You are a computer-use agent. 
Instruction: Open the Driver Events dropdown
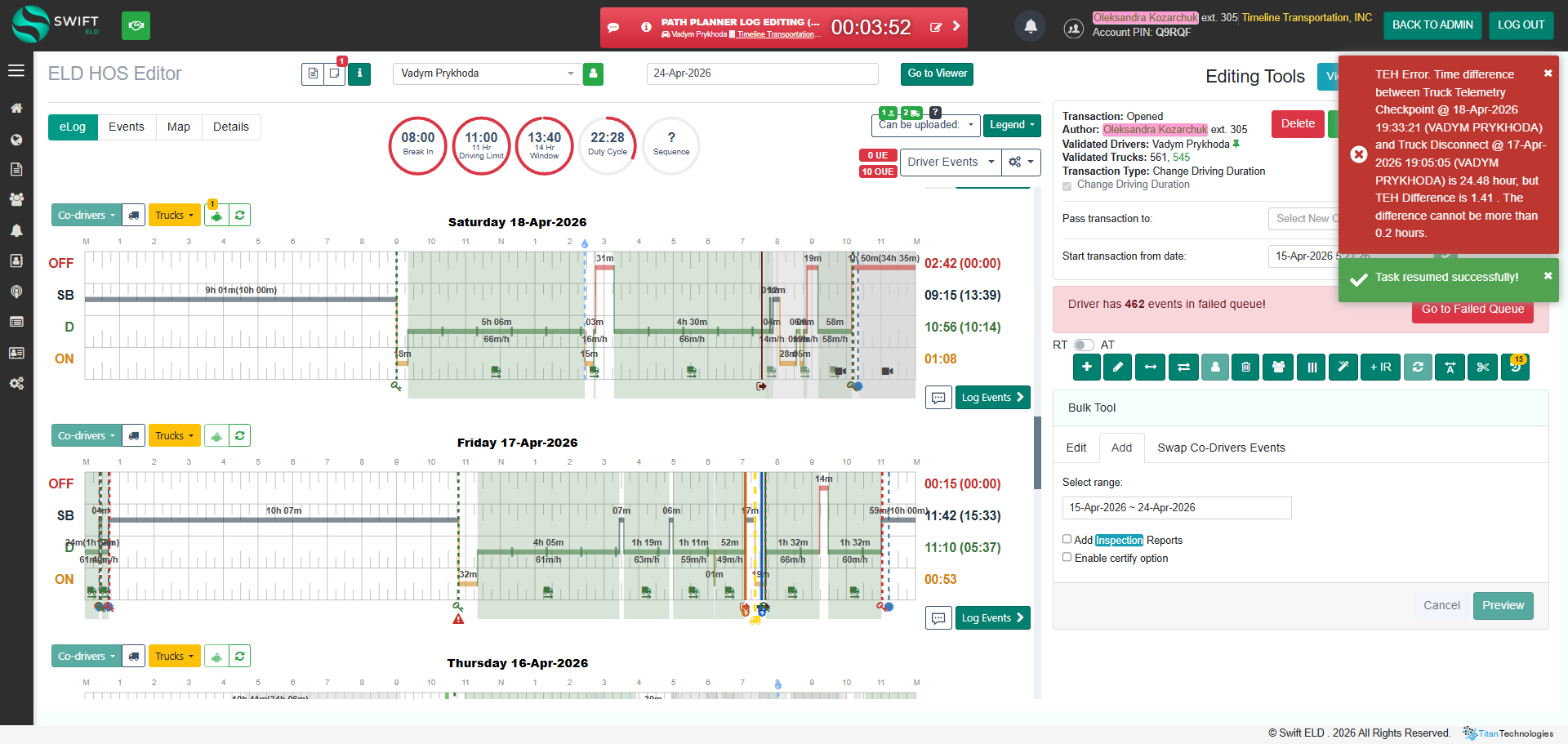coord(951,162)
